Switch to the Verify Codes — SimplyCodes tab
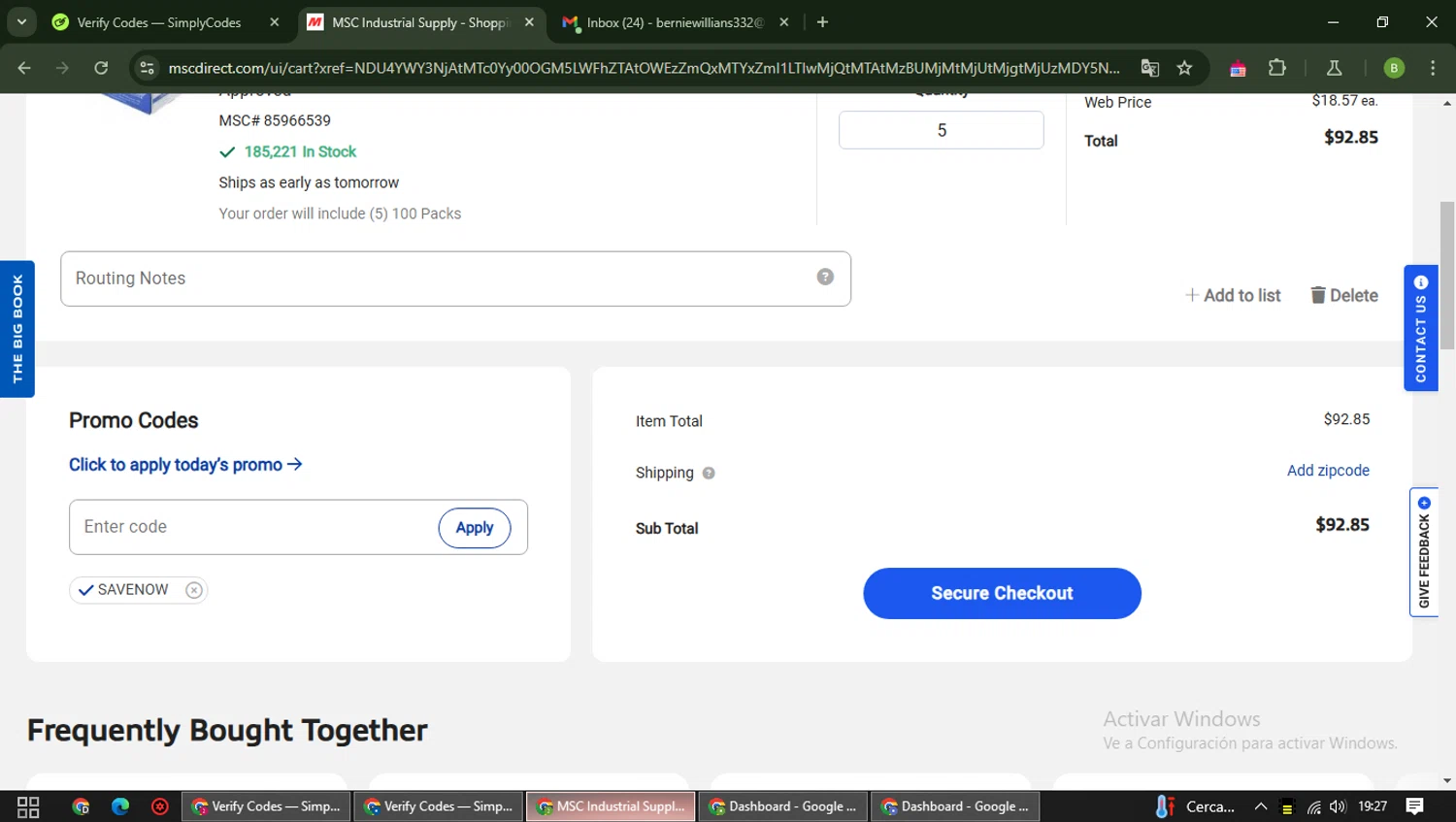The width and height of the screenshot is (1456, 822). coord(160,22)
